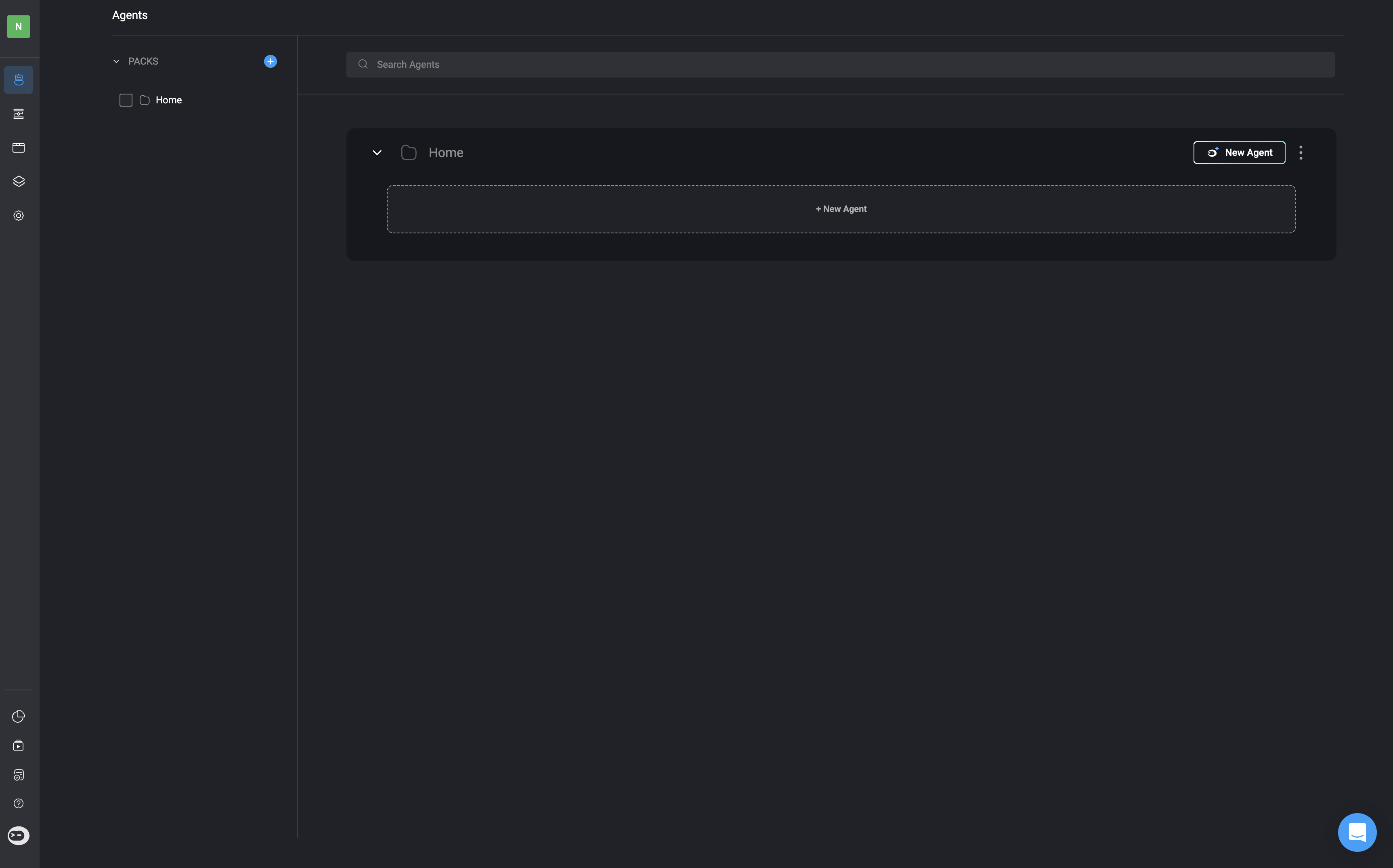This screenshot has width=1393, height=868.
Task: Click the PACKS section label
Action: click(143, 61)
